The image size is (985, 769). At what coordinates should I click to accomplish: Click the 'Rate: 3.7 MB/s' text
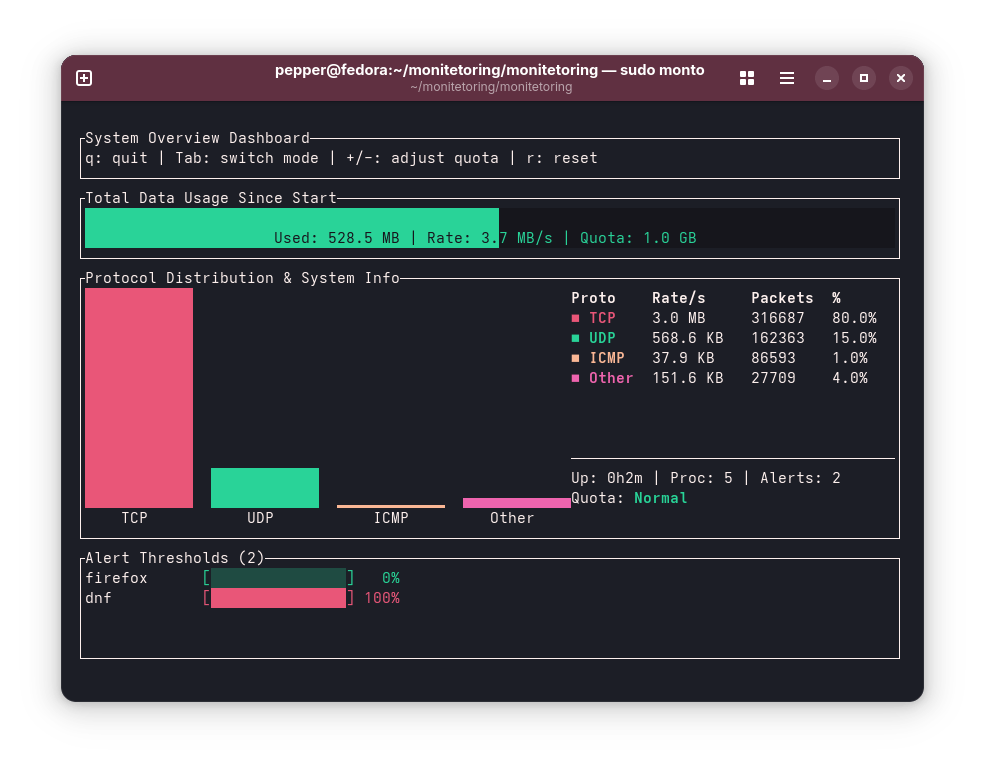(489, 238)
